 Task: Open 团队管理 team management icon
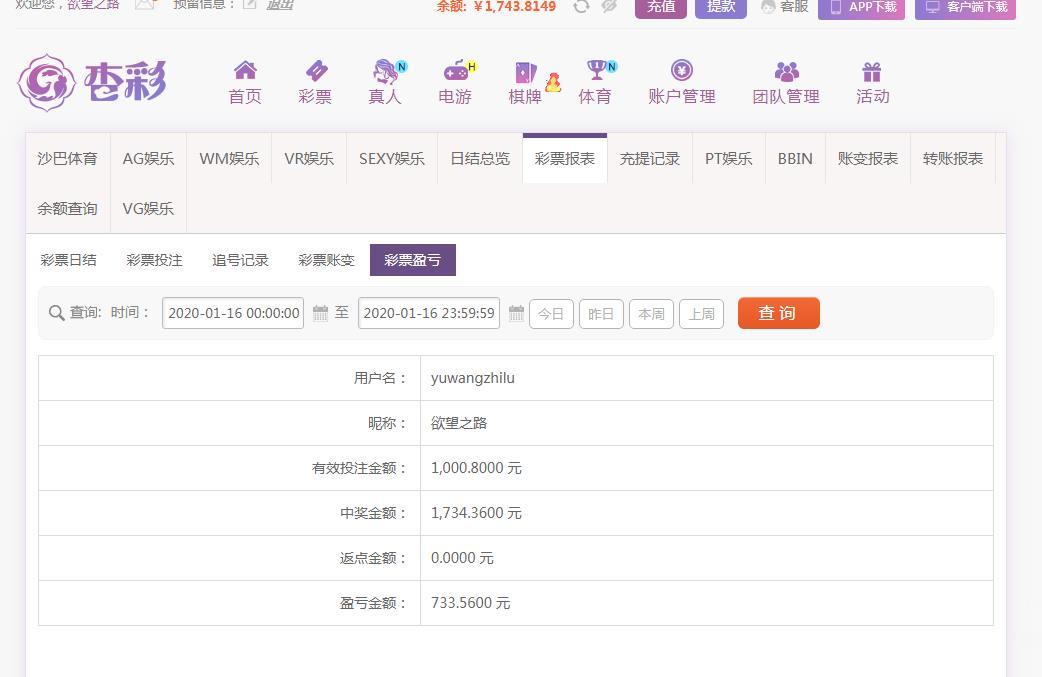coord(786,72)
